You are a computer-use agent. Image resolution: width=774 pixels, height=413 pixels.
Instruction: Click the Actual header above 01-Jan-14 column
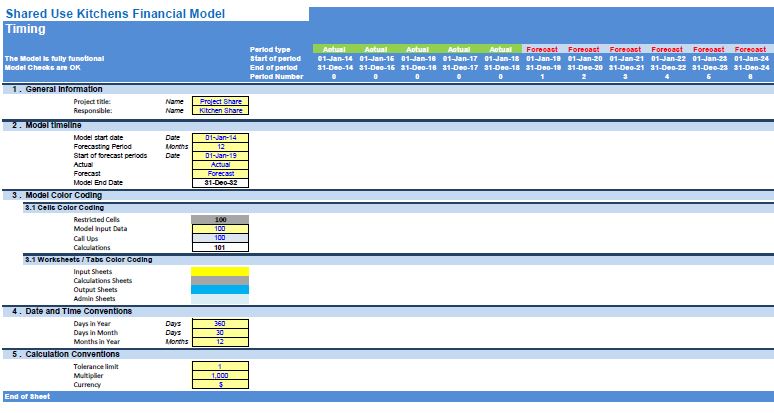click(334, 49)
